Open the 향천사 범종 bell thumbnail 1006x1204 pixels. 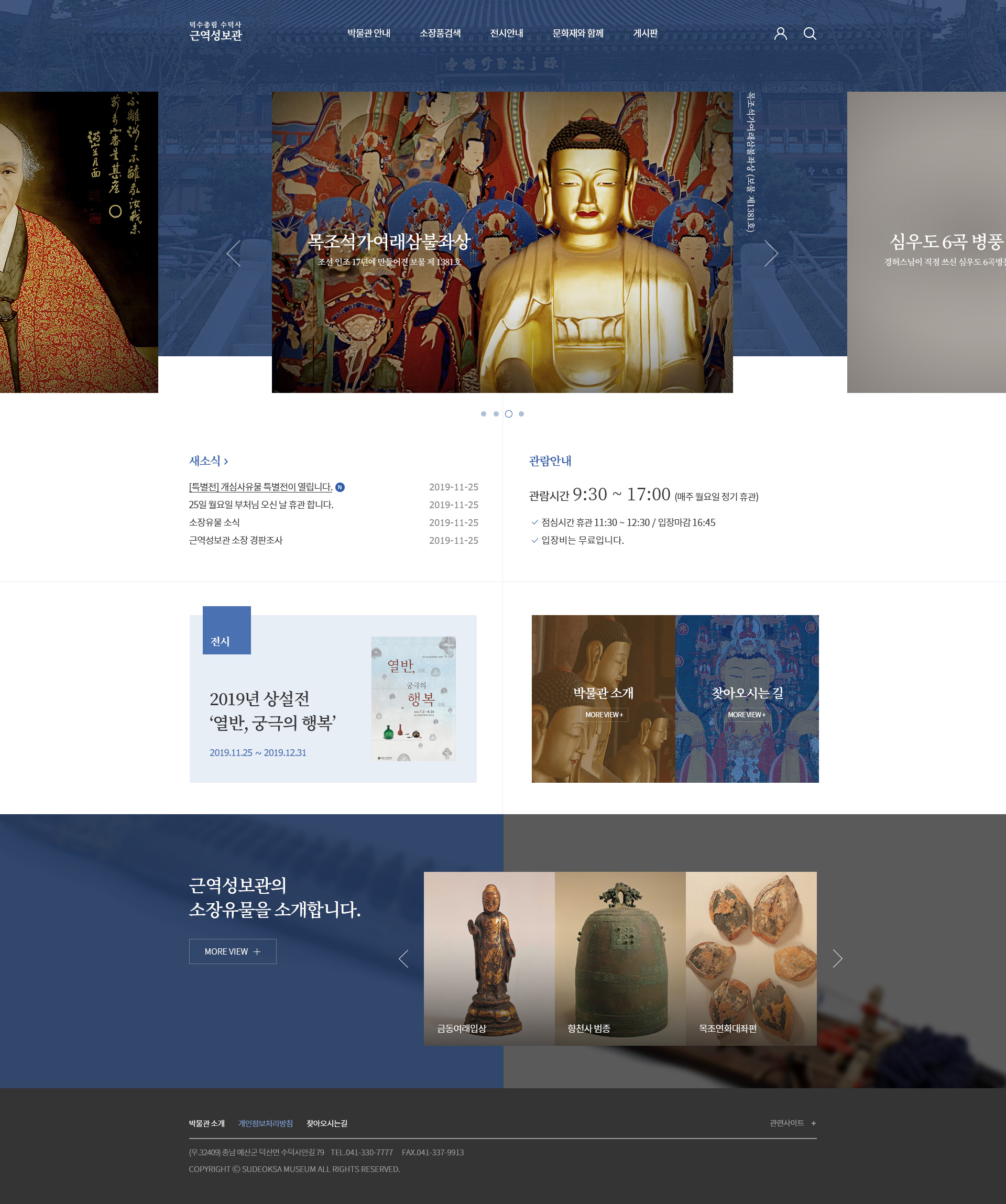point(620,958)
